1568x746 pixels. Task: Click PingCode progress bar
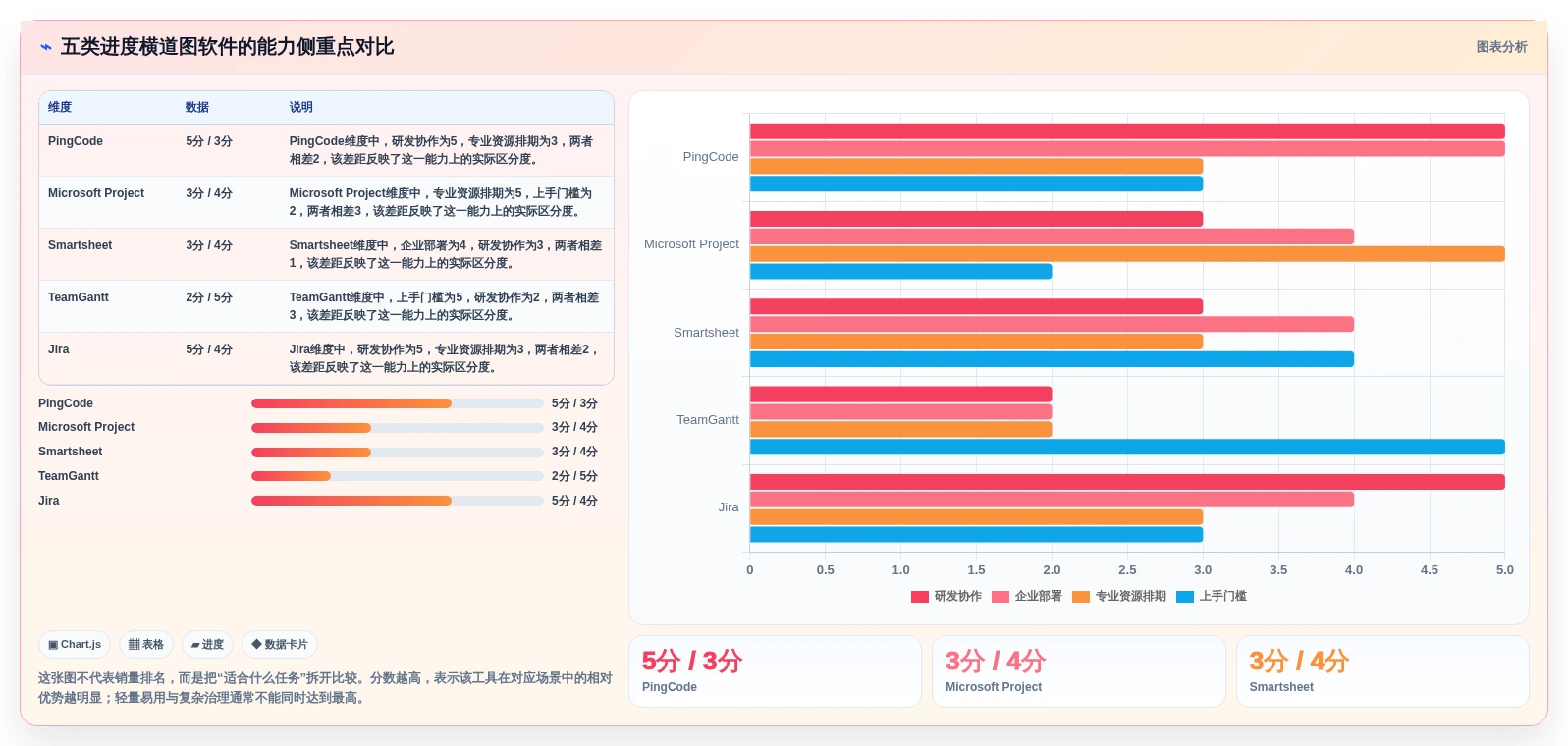[x=398, y=403]
